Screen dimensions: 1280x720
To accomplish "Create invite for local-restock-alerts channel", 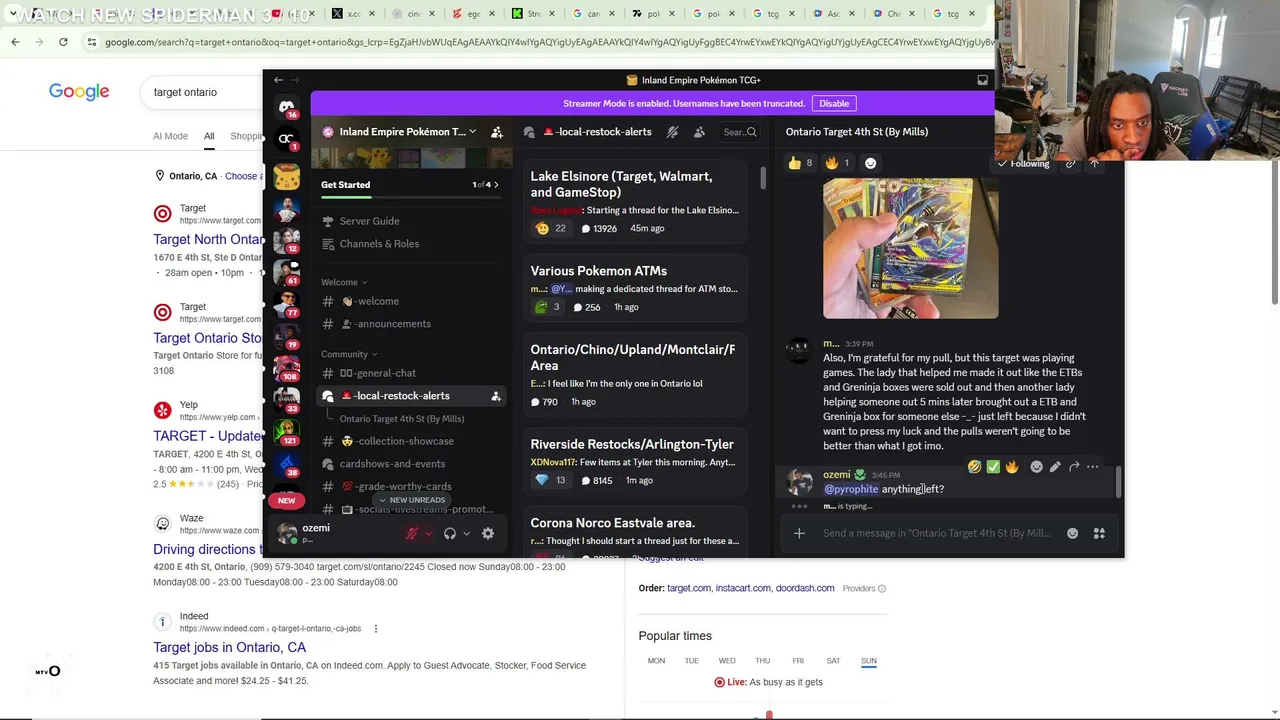I will (x=496, y=396).
